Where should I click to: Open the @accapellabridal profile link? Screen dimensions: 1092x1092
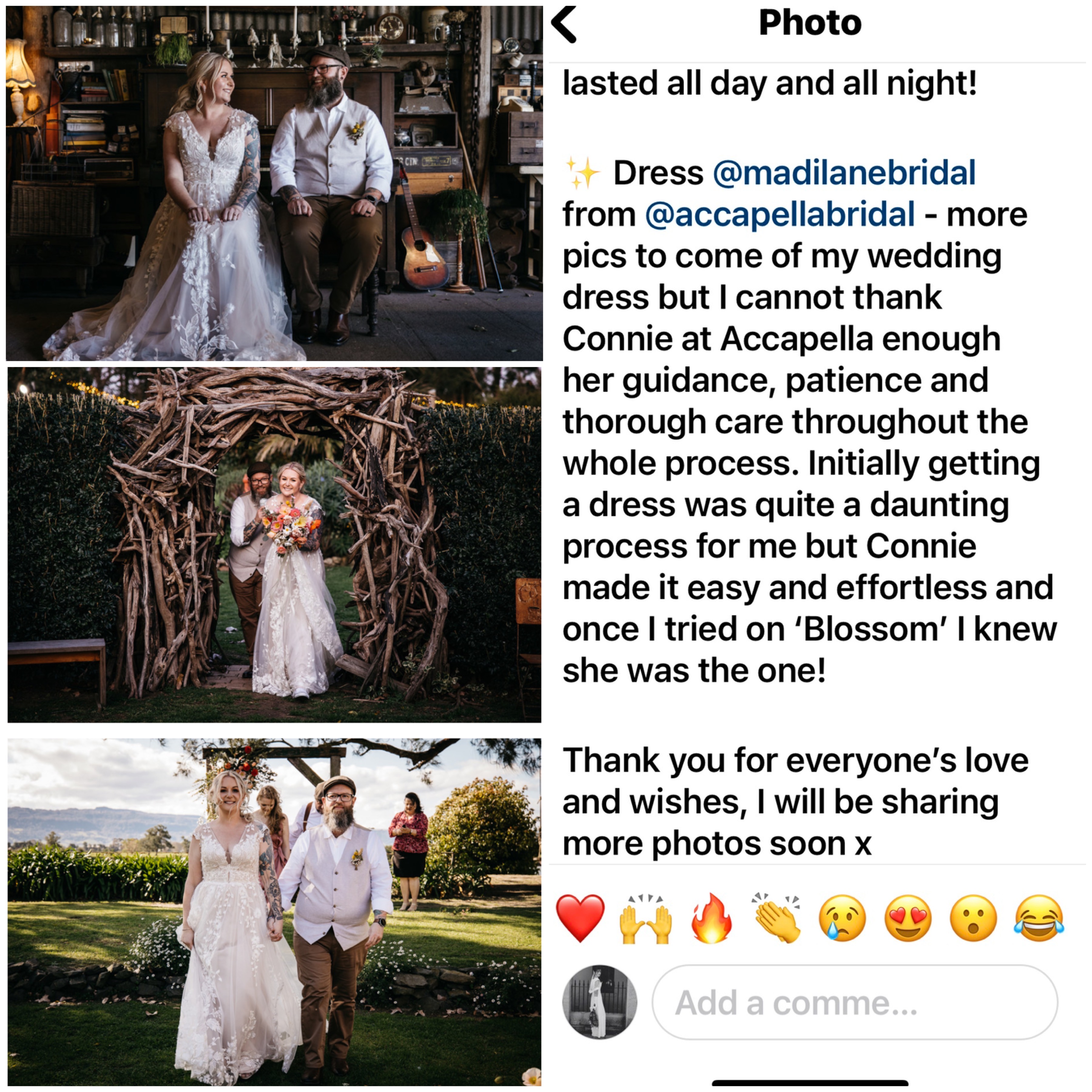(x=780, y=214)
